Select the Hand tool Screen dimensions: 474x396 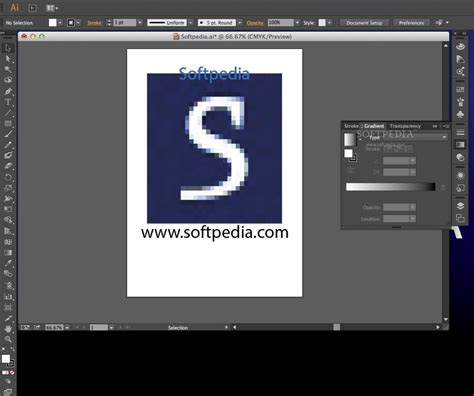coord(8,329)
